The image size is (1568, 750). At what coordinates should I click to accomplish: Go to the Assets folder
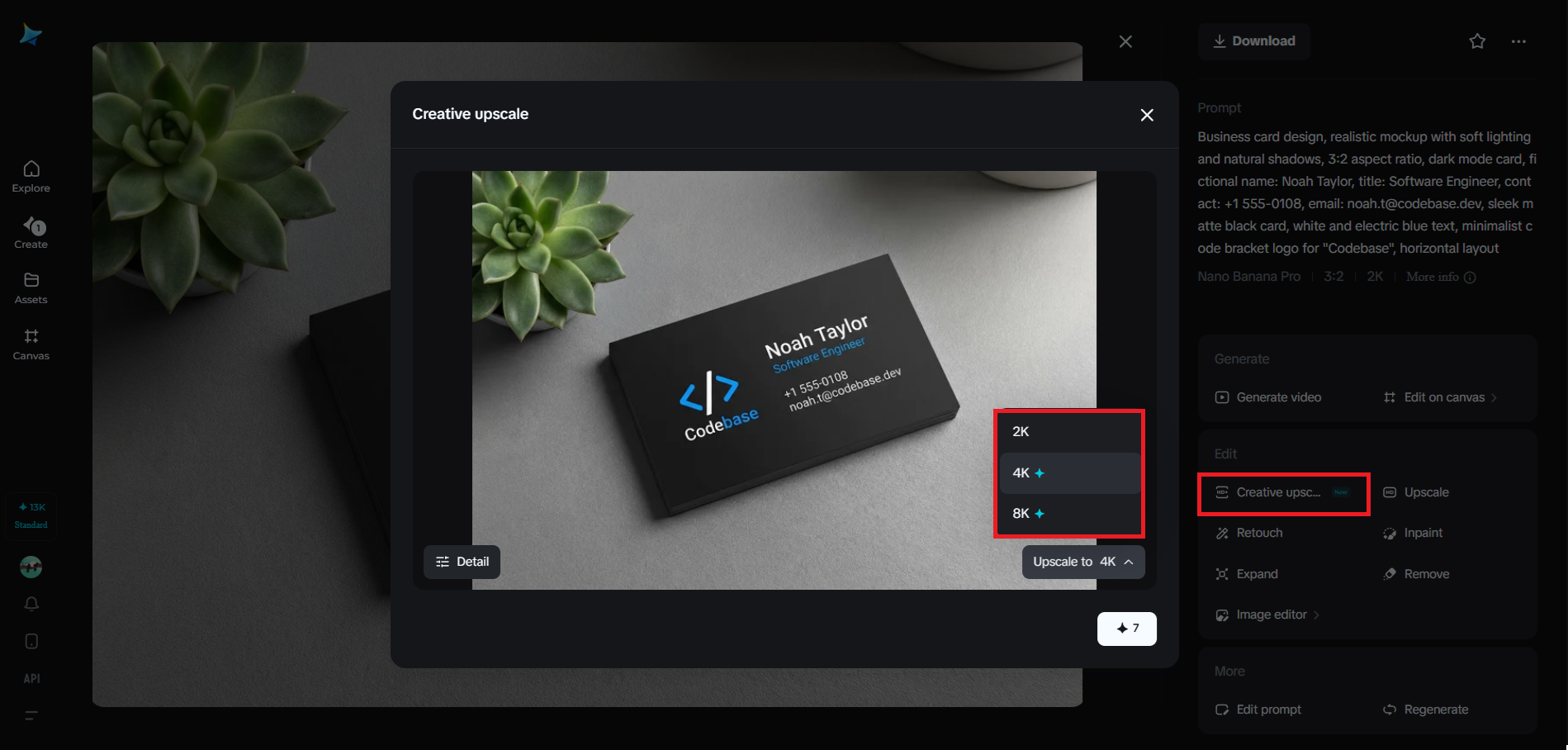pos(31,288)
